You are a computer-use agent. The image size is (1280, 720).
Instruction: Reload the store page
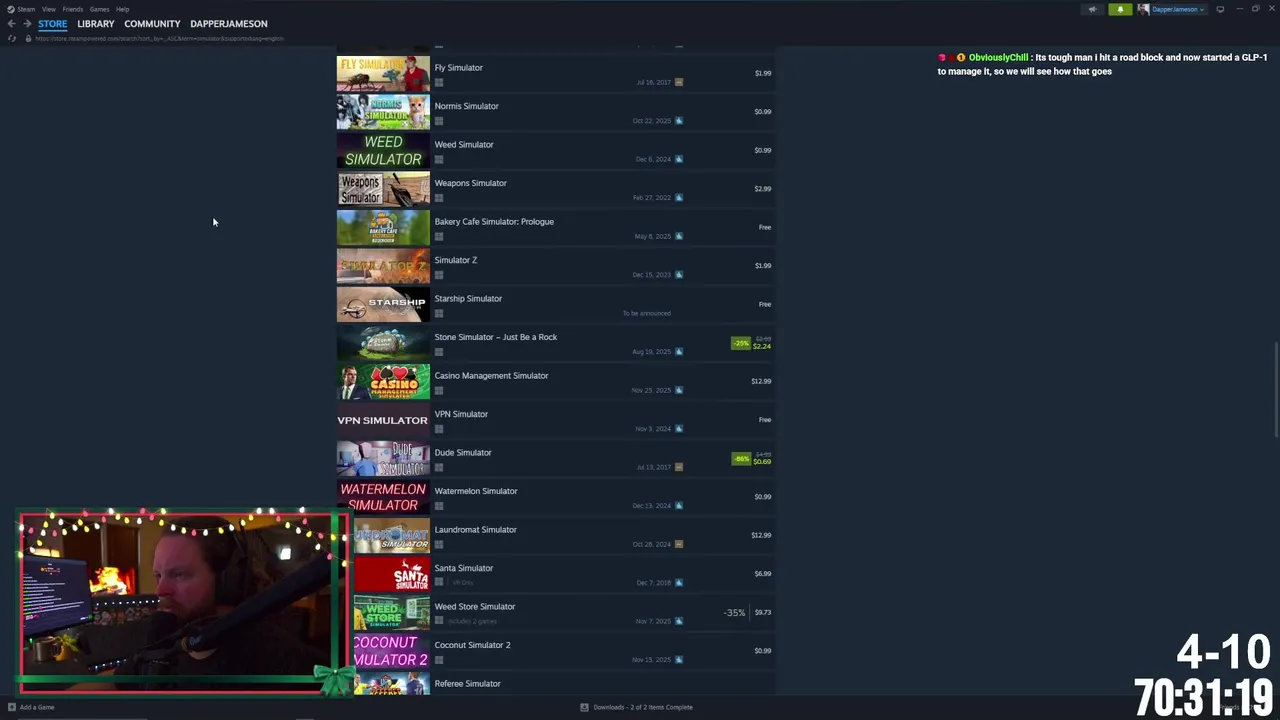click(x=11, y=38)
